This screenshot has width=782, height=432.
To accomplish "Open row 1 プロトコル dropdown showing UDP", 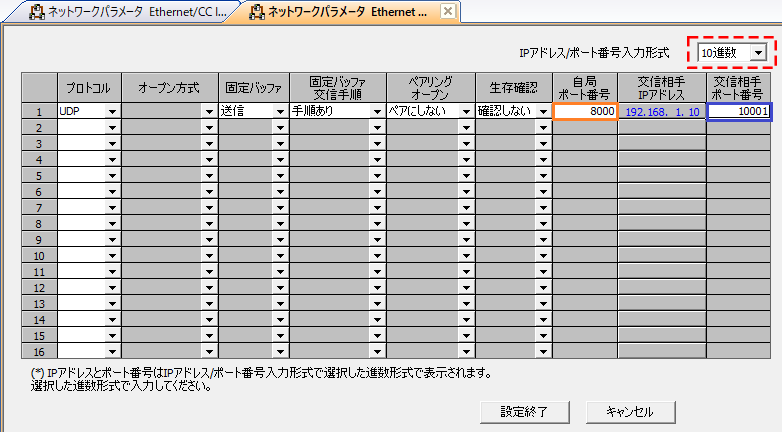I will tap(112, 112).
